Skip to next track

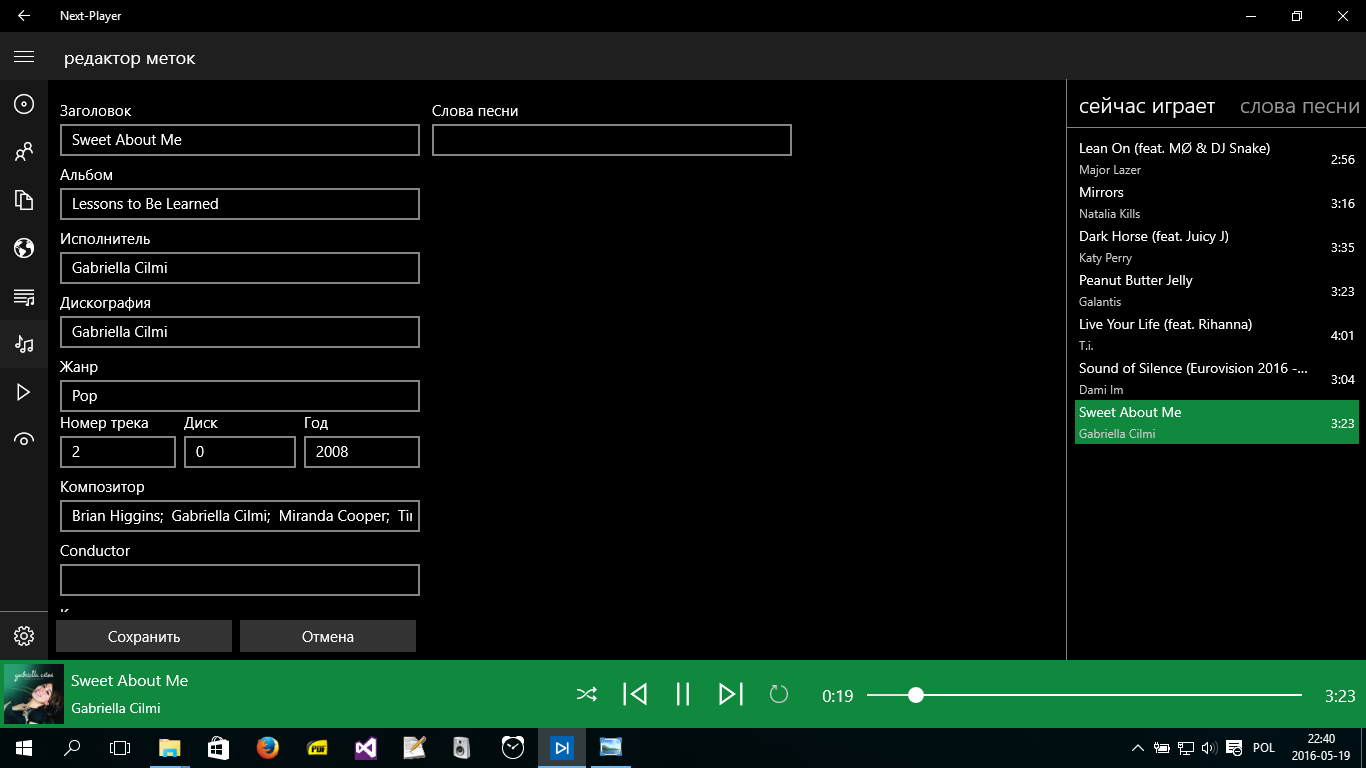[x=731, y=694]
